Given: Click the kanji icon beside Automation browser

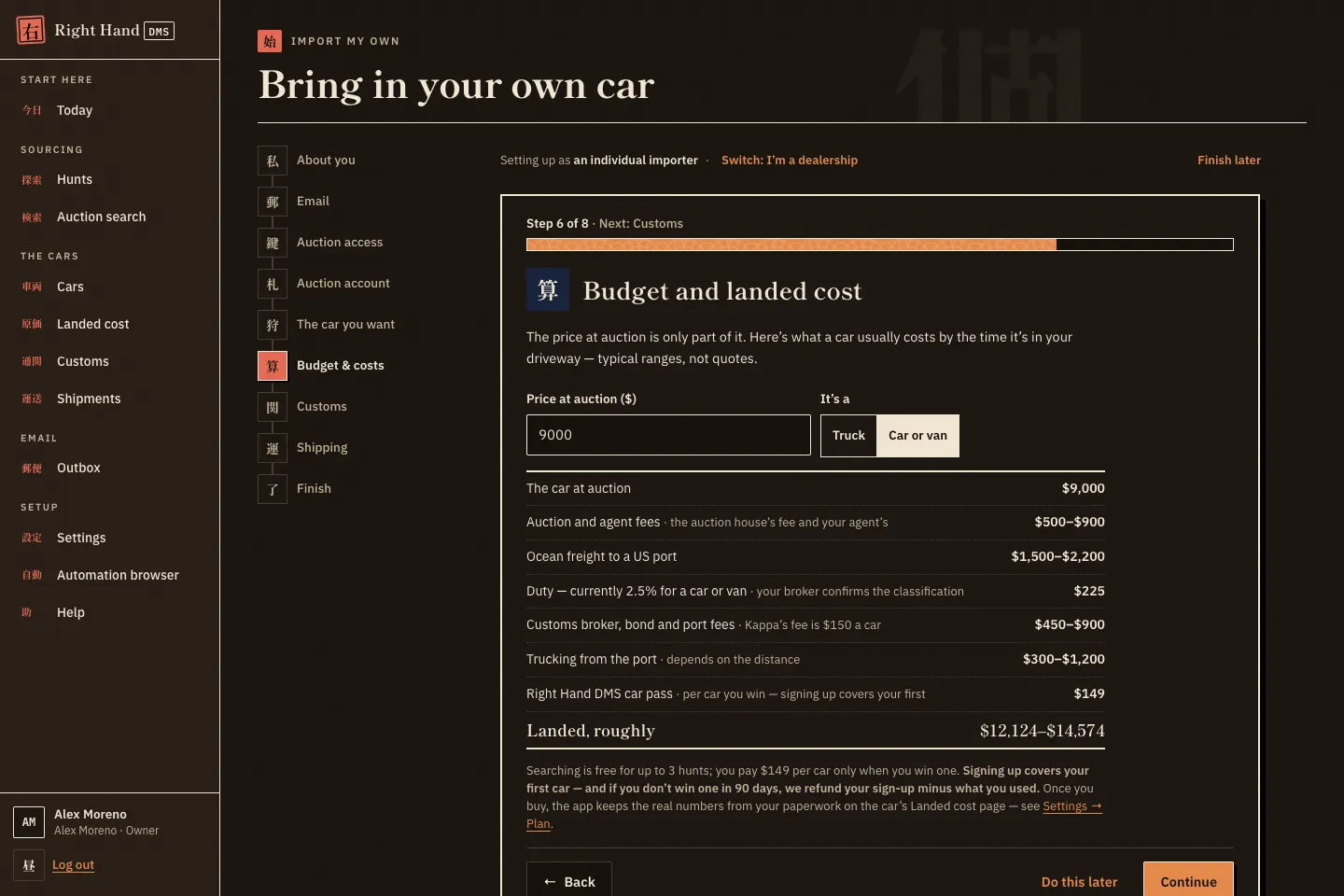Looking at the screenshot, I should (x=32, y=576).
